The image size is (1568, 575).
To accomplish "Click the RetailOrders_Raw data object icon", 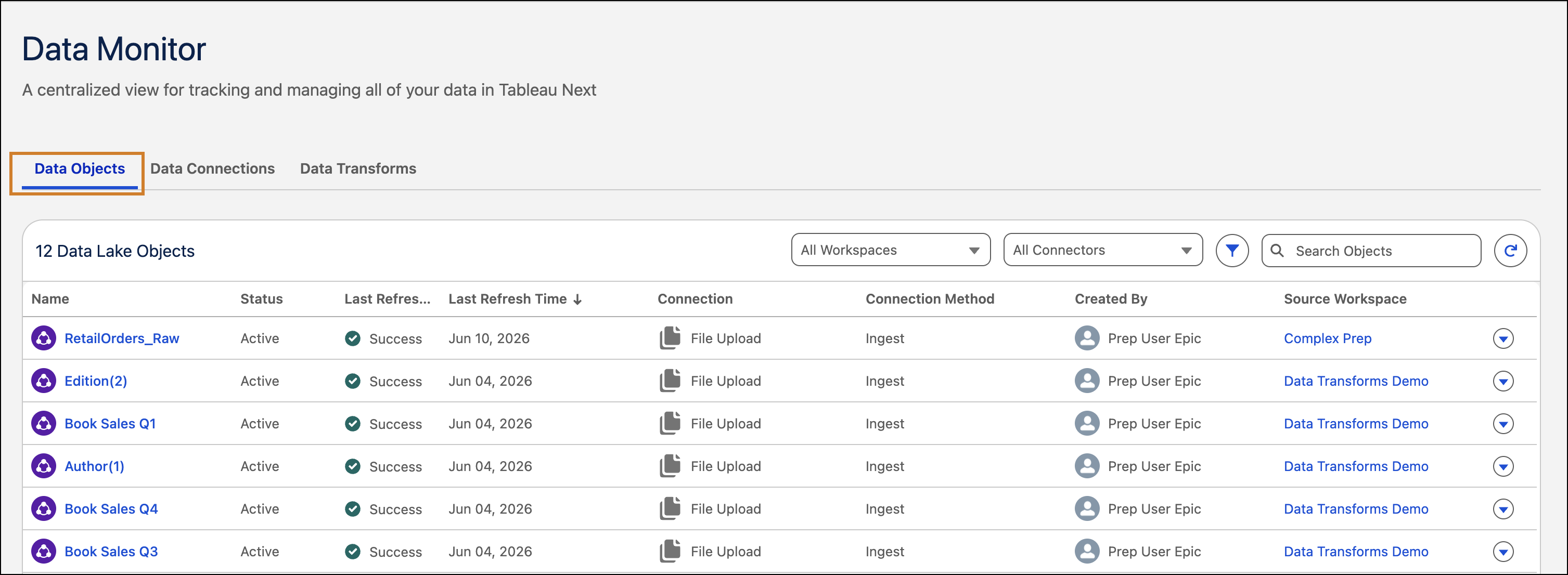I will pos(44,338).
